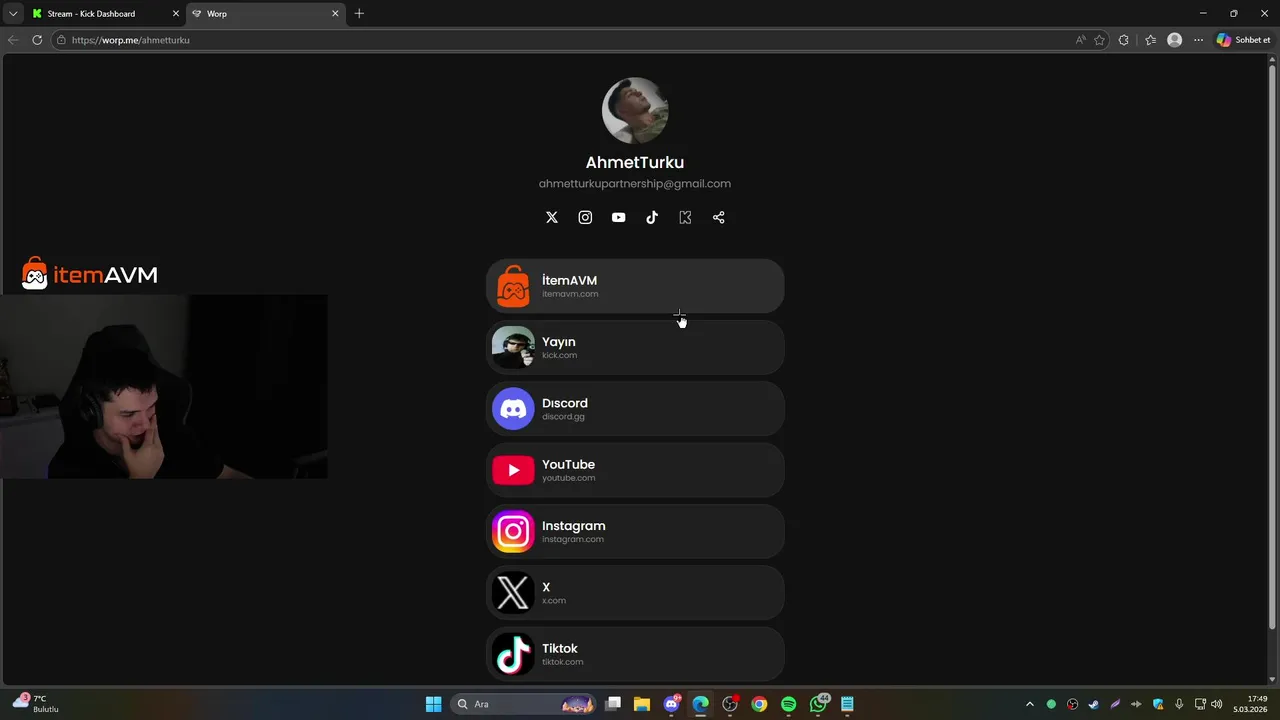Open the YouTube icon under the email
This screenshot has width=1280, height=720.
(x=618, y=217)
